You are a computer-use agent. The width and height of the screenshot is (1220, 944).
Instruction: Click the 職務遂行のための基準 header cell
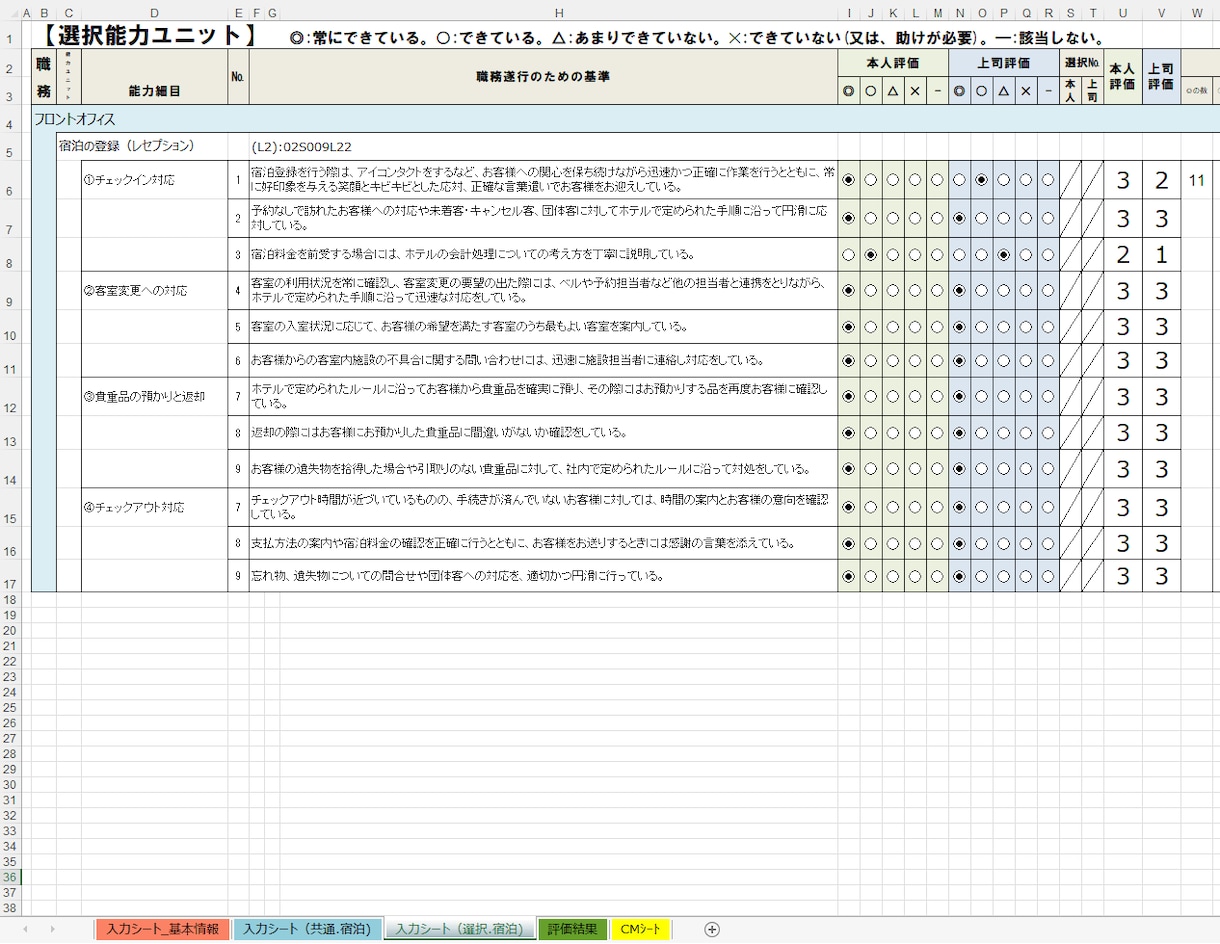click(543, 77)
